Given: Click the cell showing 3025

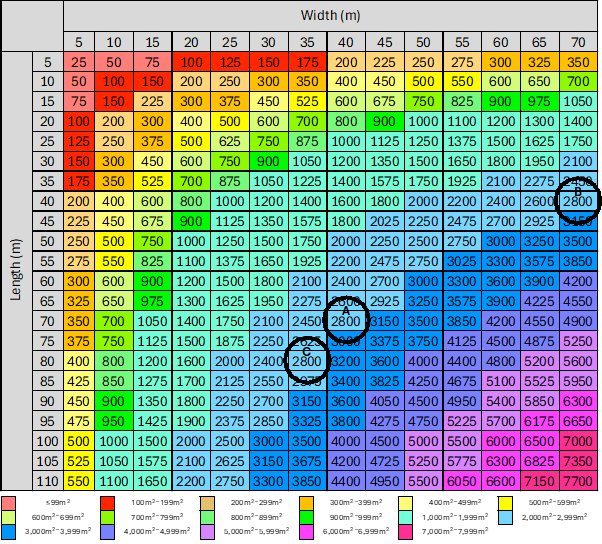Looking at the screenshot, I should point(462,261).
